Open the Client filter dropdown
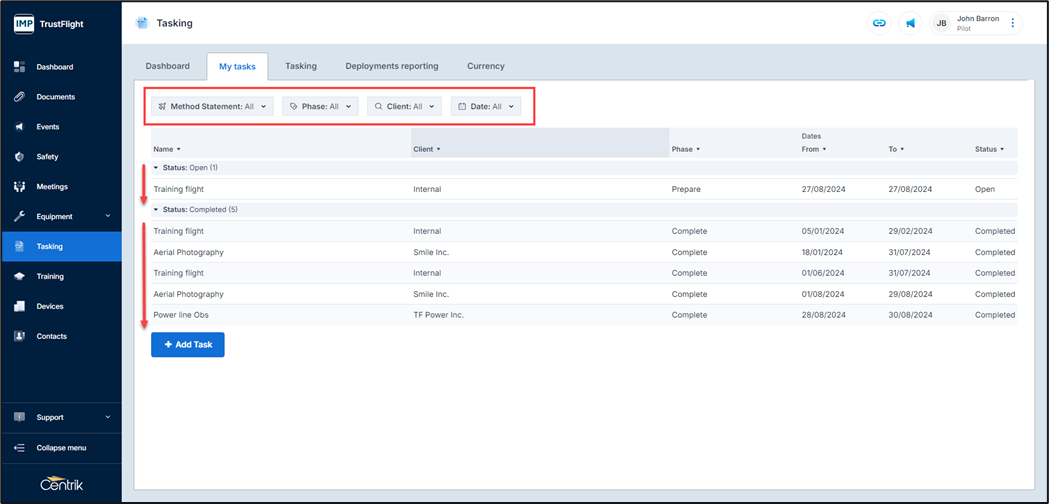Viewport: 1049px width, 504px height. coord(404,106)
